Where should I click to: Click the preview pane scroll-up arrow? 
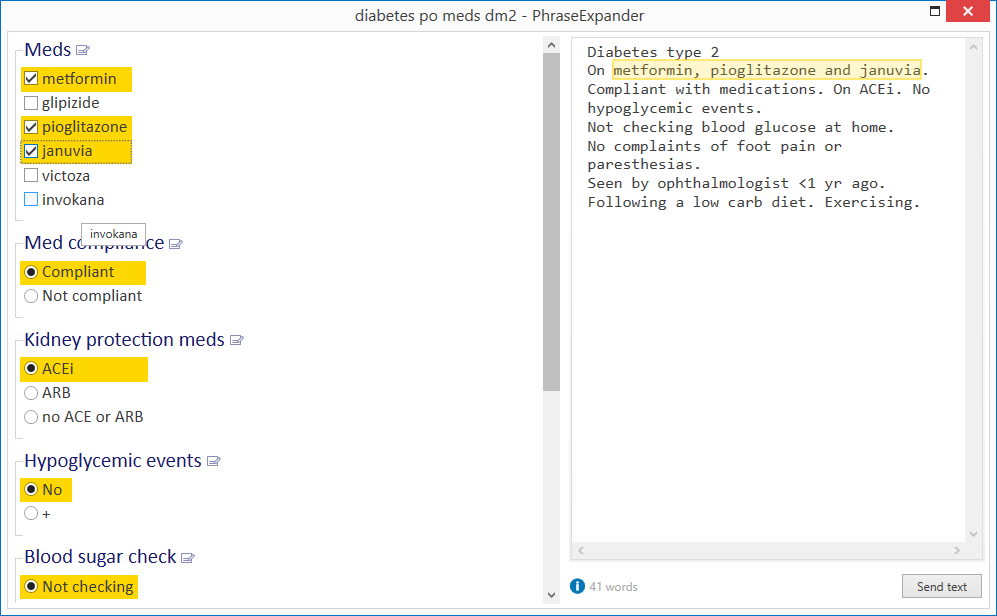973,47
